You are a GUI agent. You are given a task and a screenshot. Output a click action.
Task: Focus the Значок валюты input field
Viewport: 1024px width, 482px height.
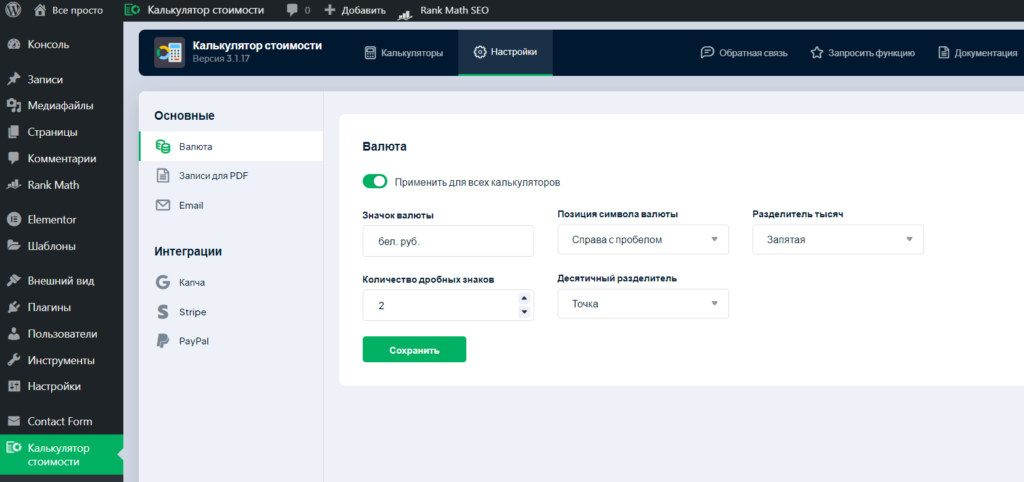(x=448, y=240)
